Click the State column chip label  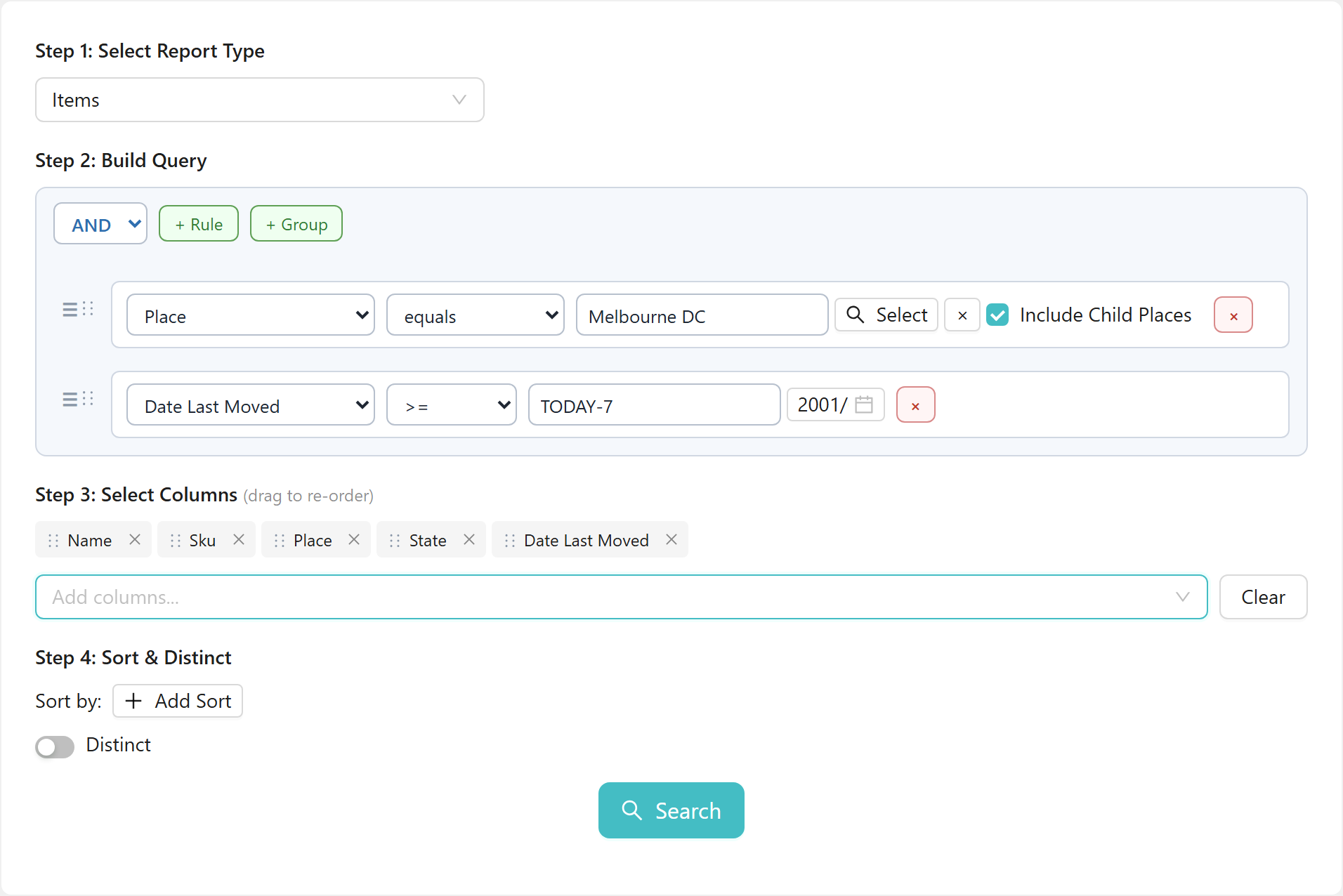click(x=428, y=540)
